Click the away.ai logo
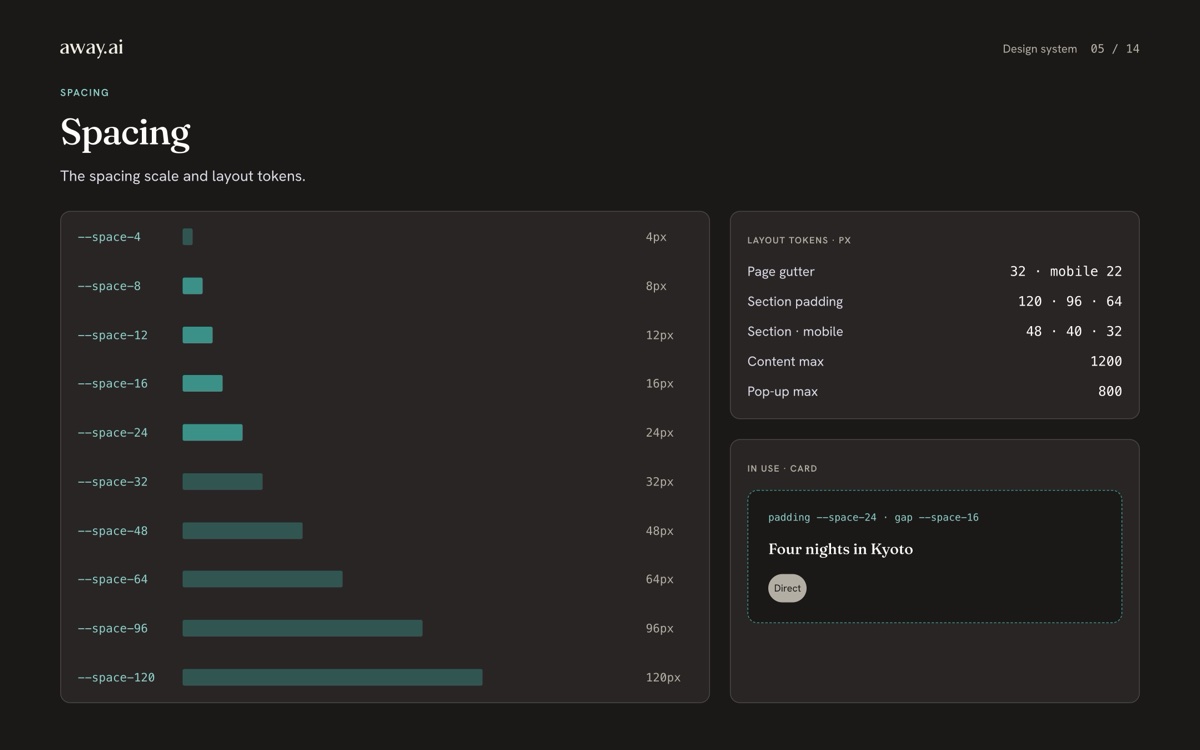This screenshot has width=1200, height=750. [x=91, y=48]
